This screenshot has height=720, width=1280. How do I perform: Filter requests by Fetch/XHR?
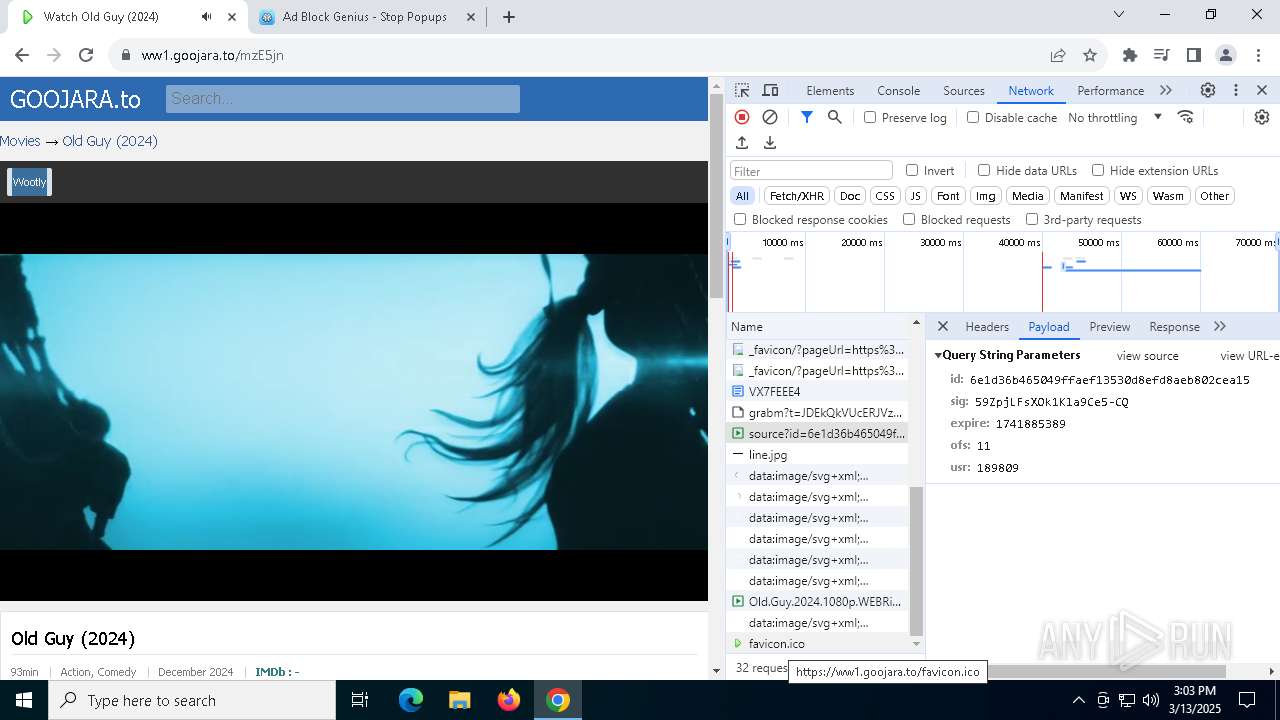[797, 196]
